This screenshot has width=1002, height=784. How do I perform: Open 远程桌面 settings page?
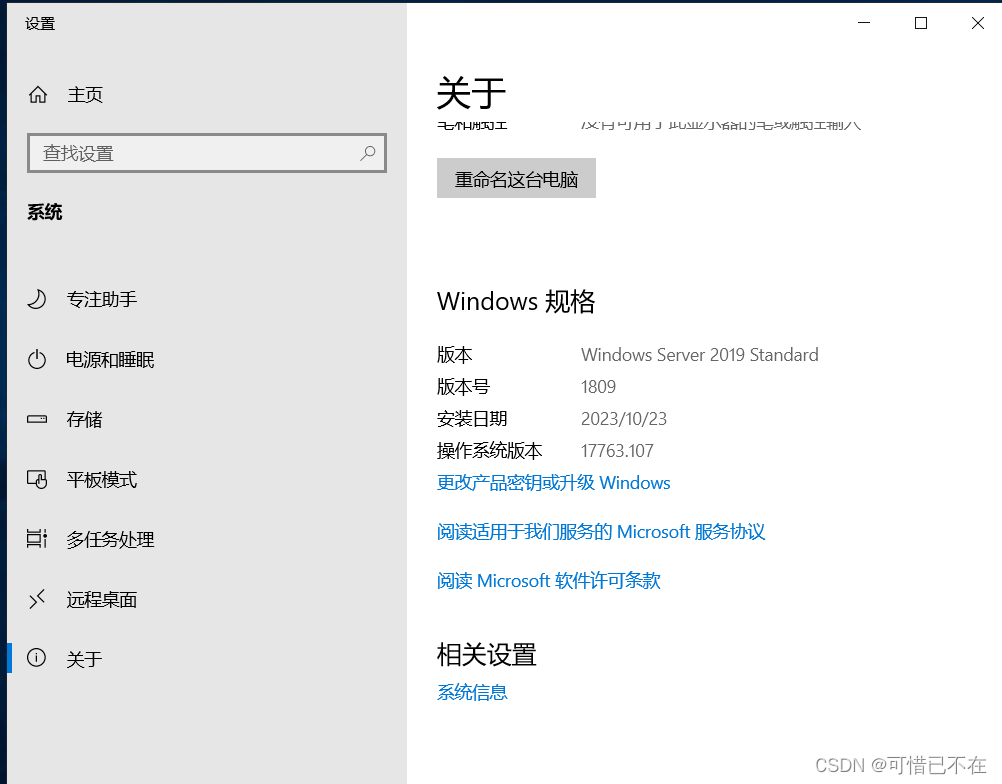102,599
